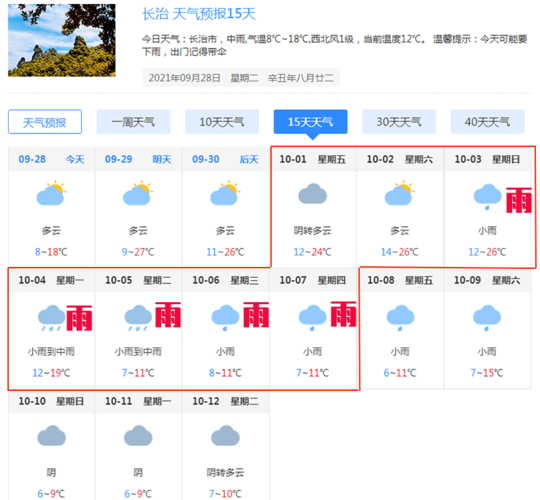This screenshot has height=500, width=540.
Task: Switch to the 40天天气 tab
Action: (487, 122)
